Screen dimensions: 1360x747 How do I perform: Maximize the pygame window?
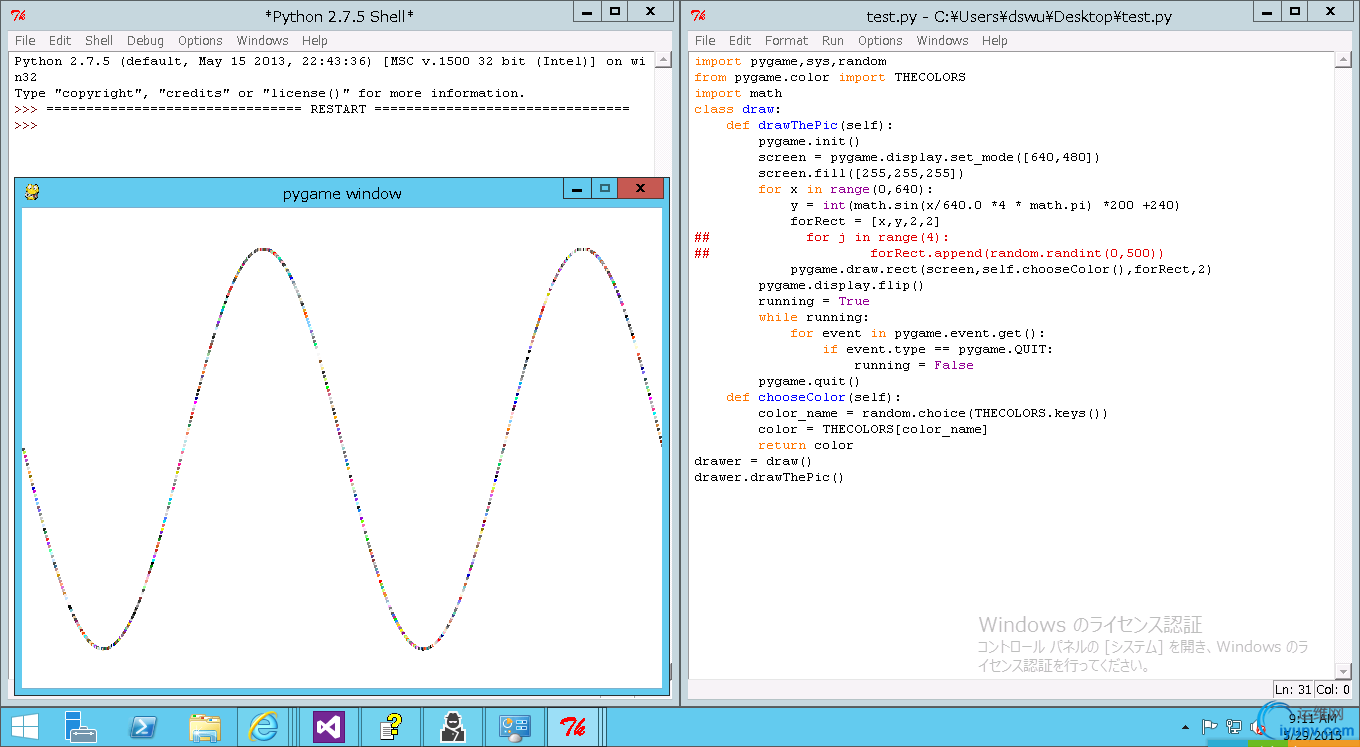point(604,189)
